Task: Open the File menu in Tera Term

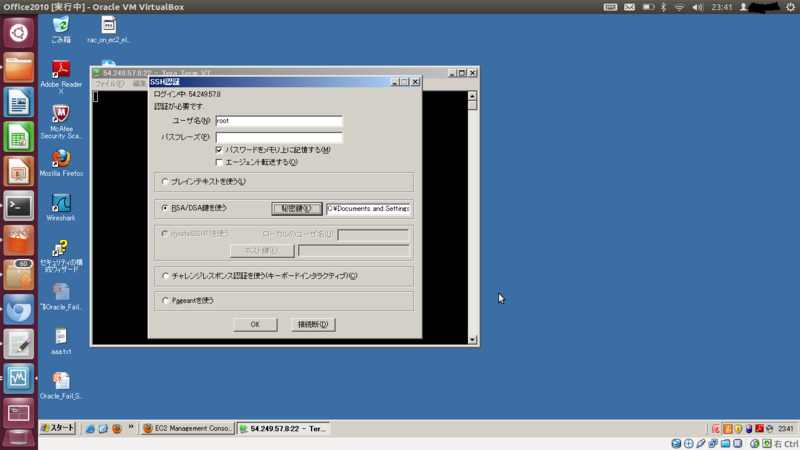Action: pos(109,84)
